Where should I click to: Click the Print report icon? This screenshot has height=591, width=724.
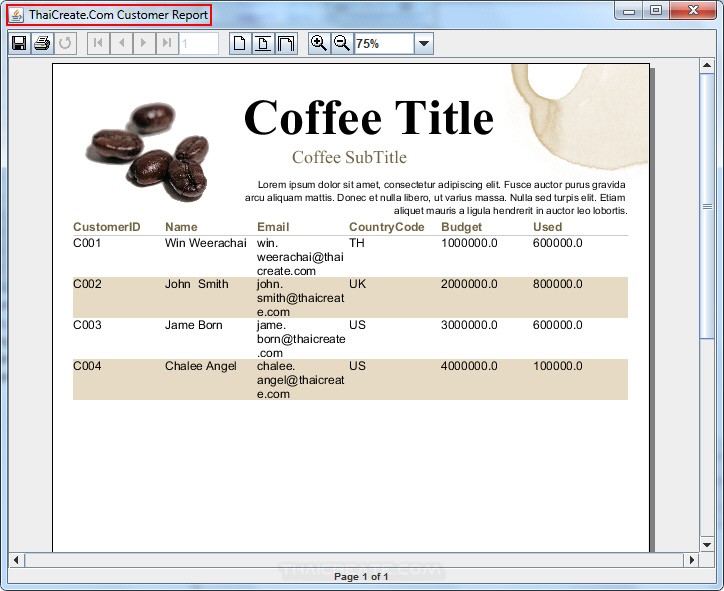pos(42,43)
